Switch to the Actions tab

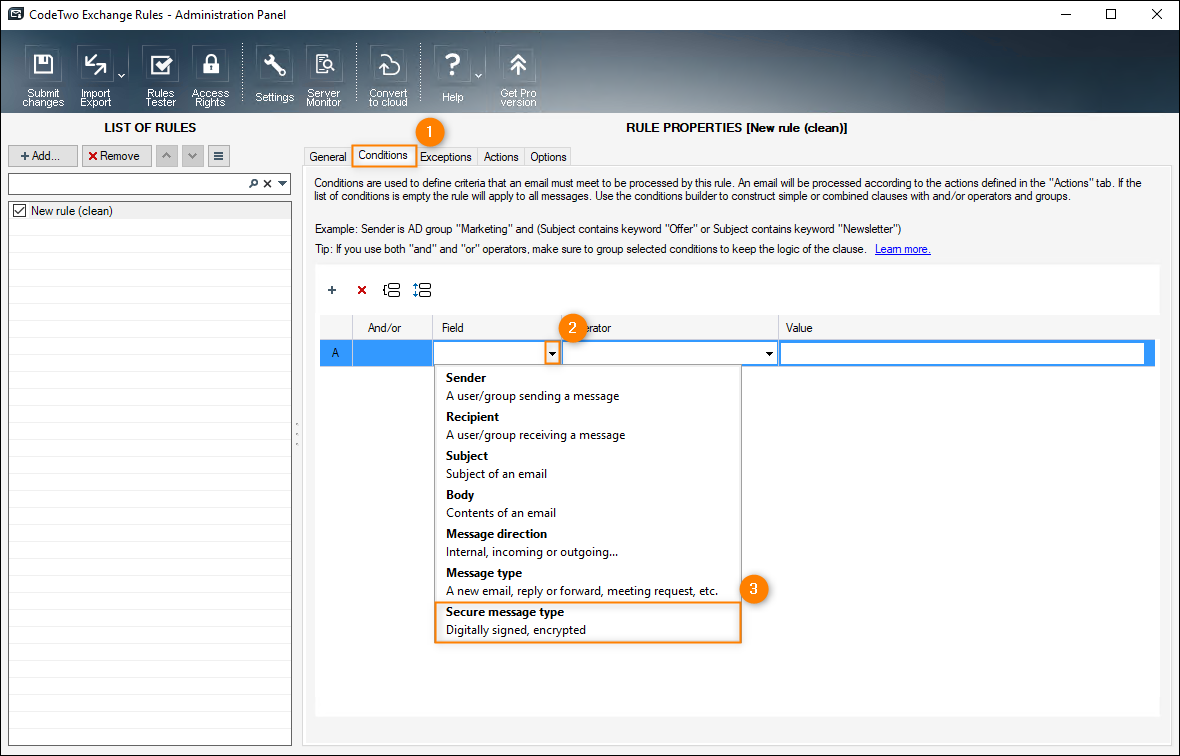(501, 156)
